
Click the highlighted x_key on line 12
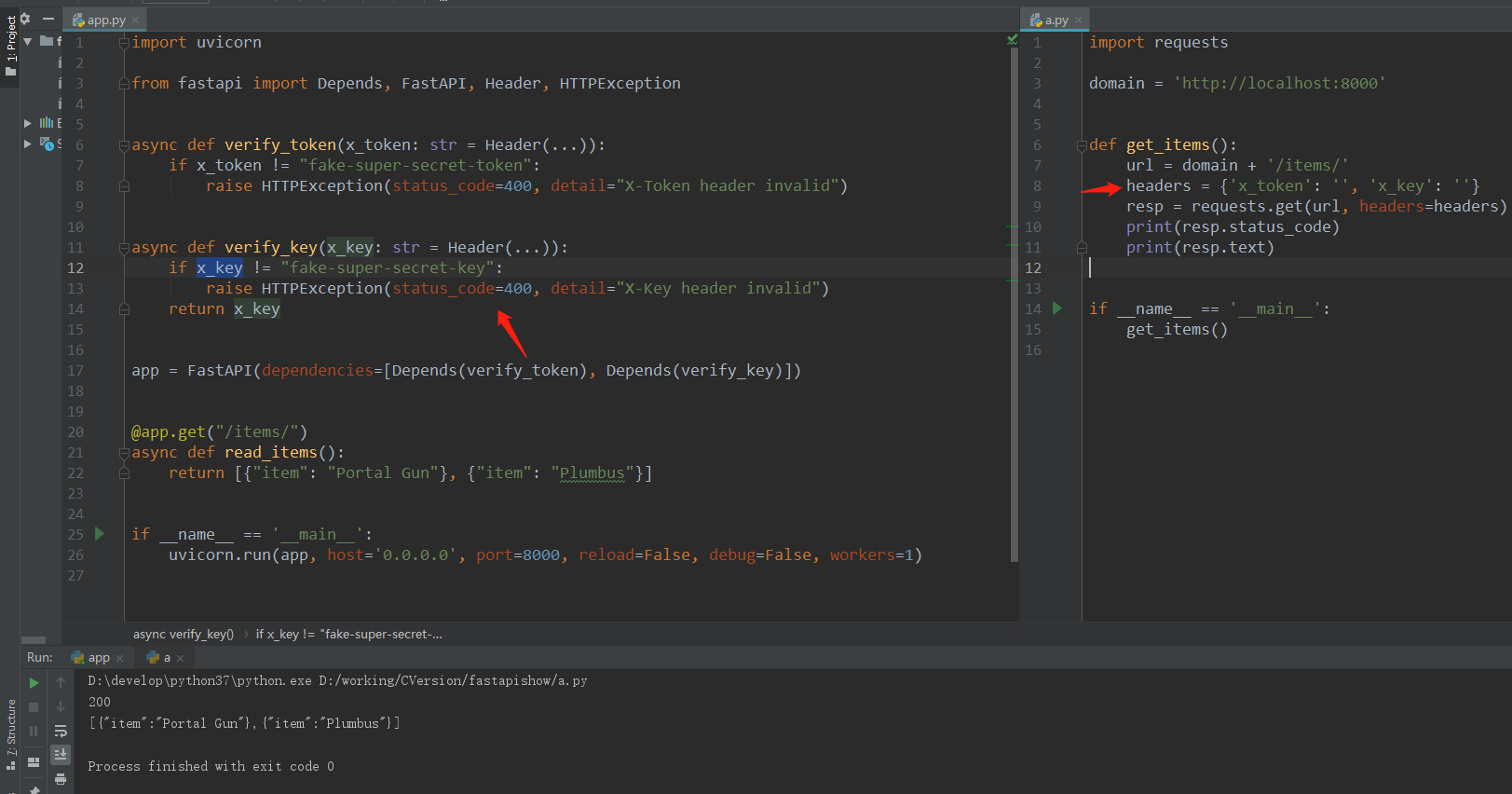tap(220, 268)
